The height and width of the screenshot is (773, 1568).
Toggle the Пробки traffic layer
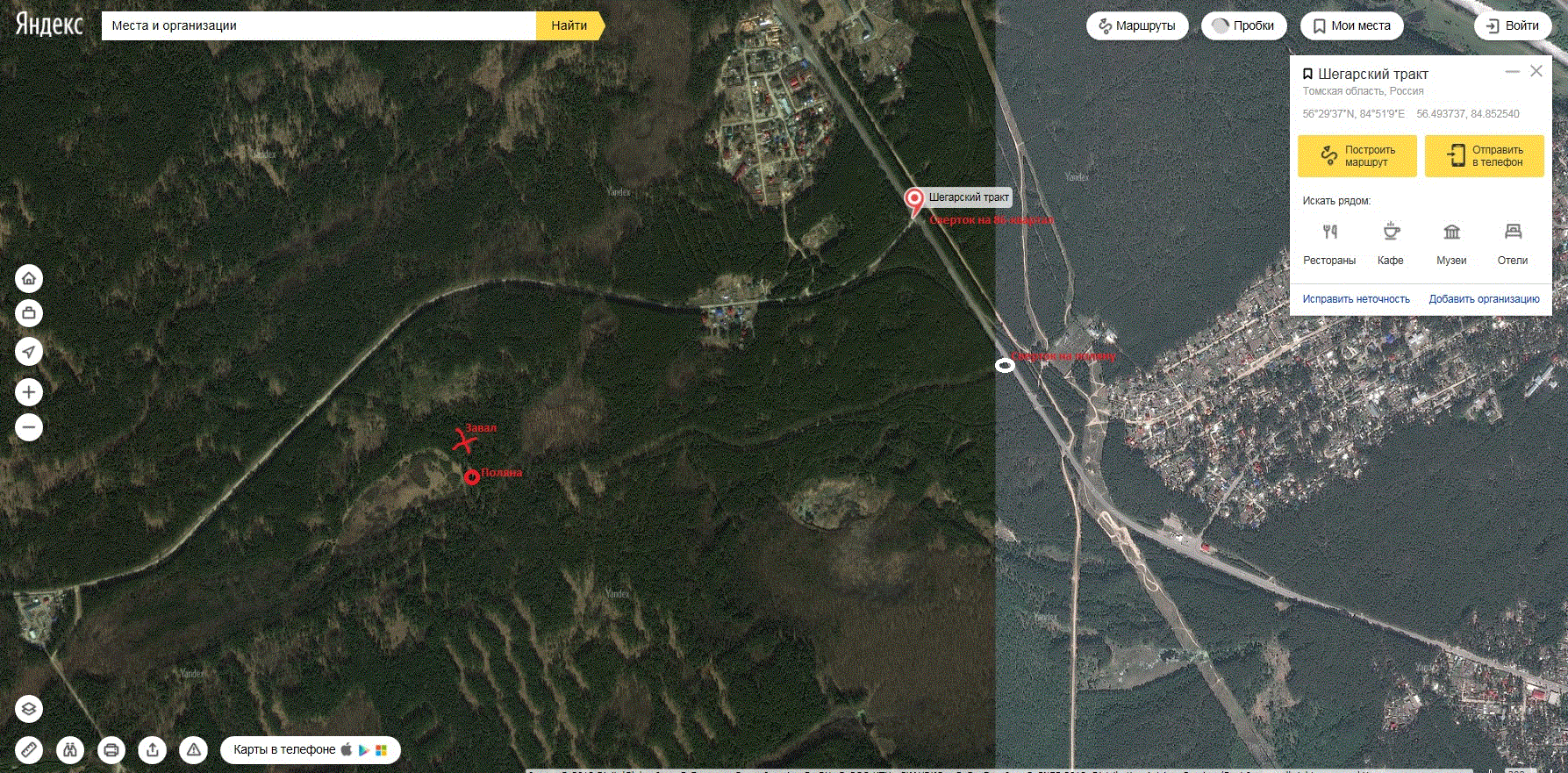(1243, 25)
